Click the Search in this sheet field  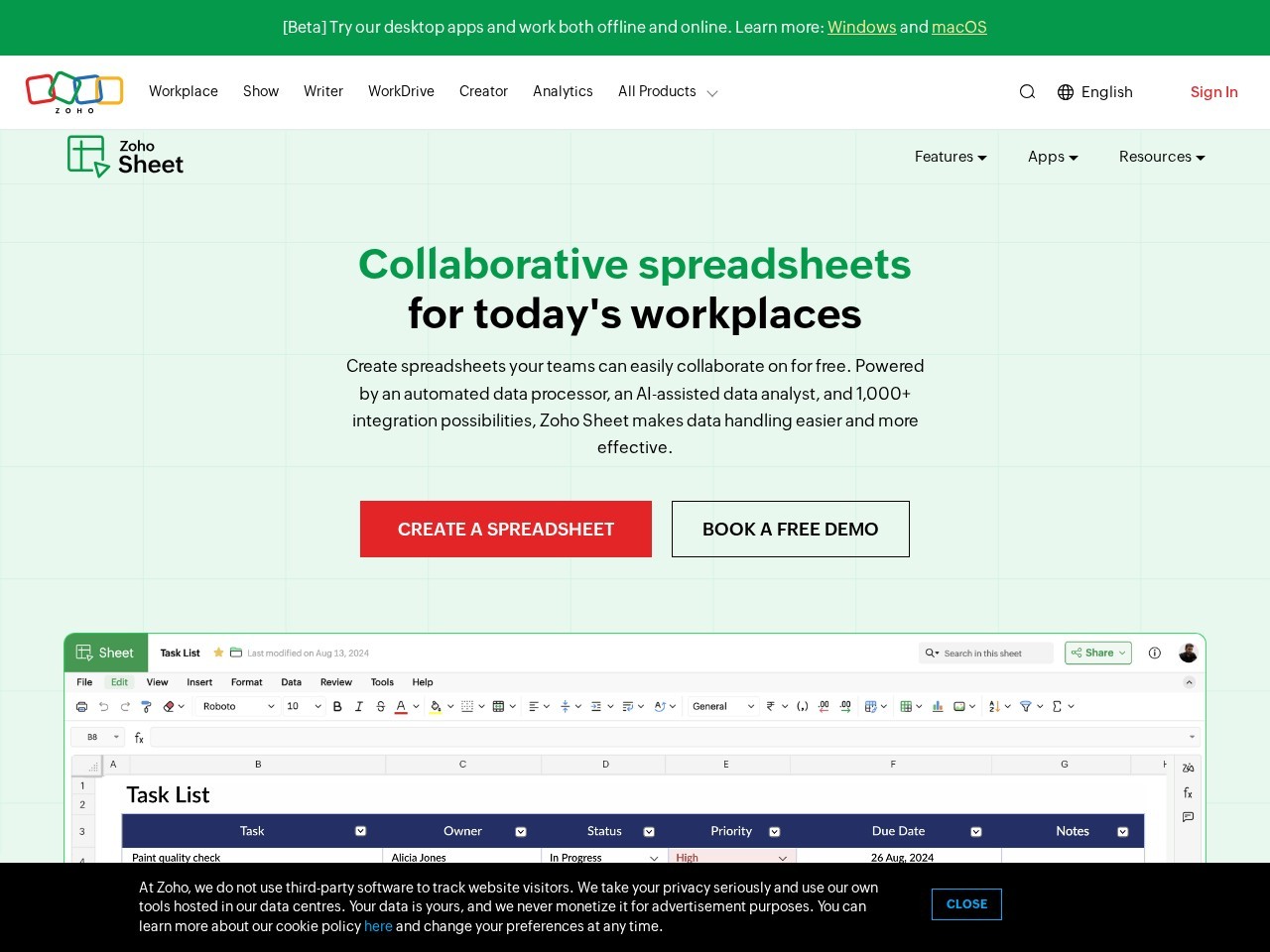tap(986, 653)
